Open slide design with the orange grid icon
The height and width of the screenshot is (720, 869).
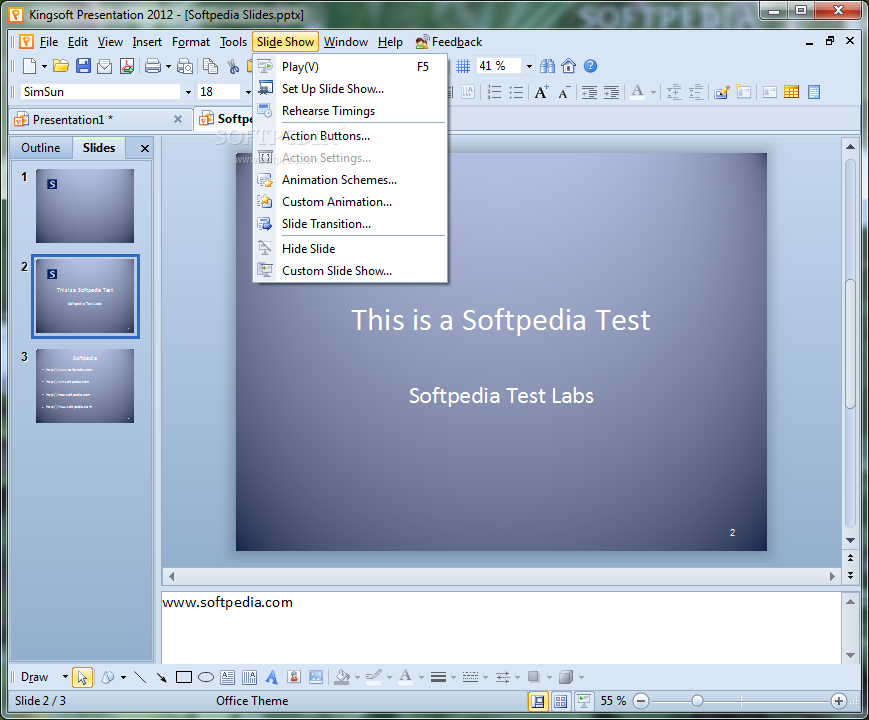point(791,92)
